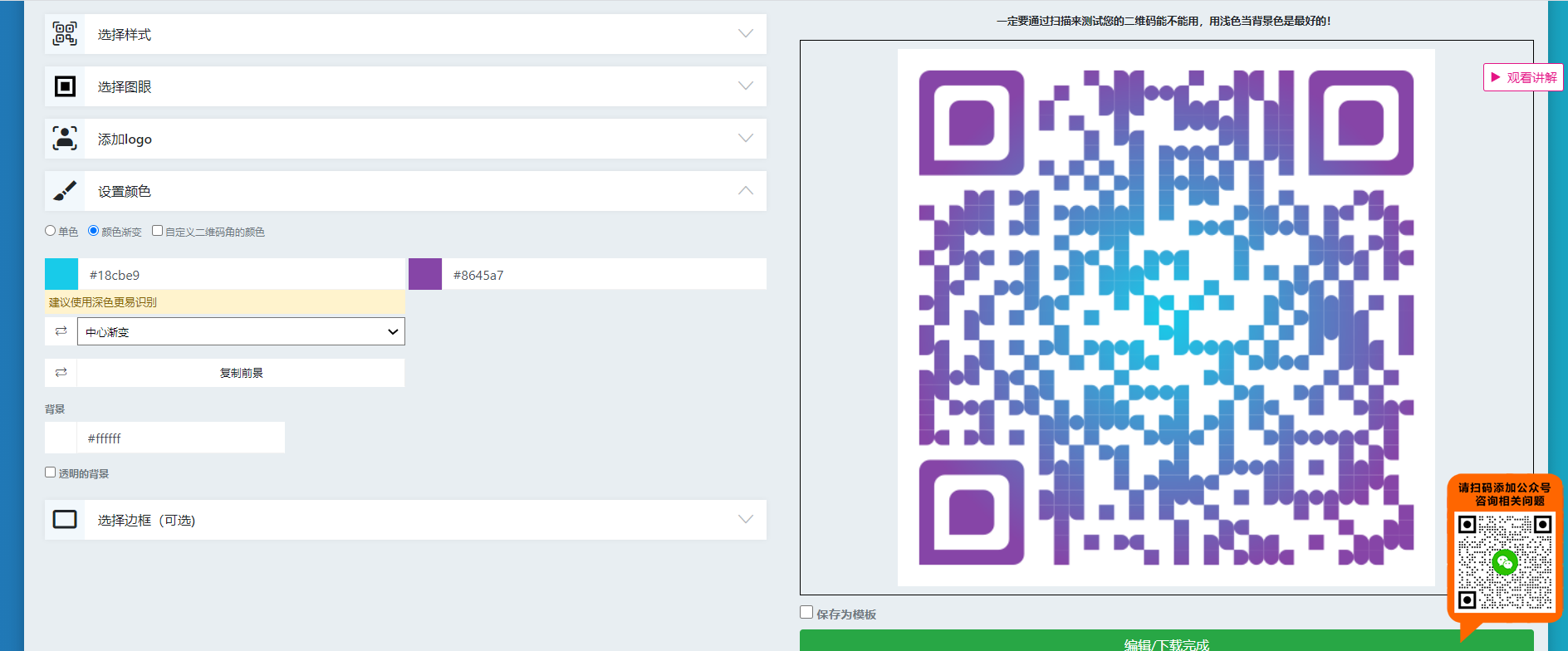
Task: Click the cyan #18cbe9 color swatch
Action: 61,274
